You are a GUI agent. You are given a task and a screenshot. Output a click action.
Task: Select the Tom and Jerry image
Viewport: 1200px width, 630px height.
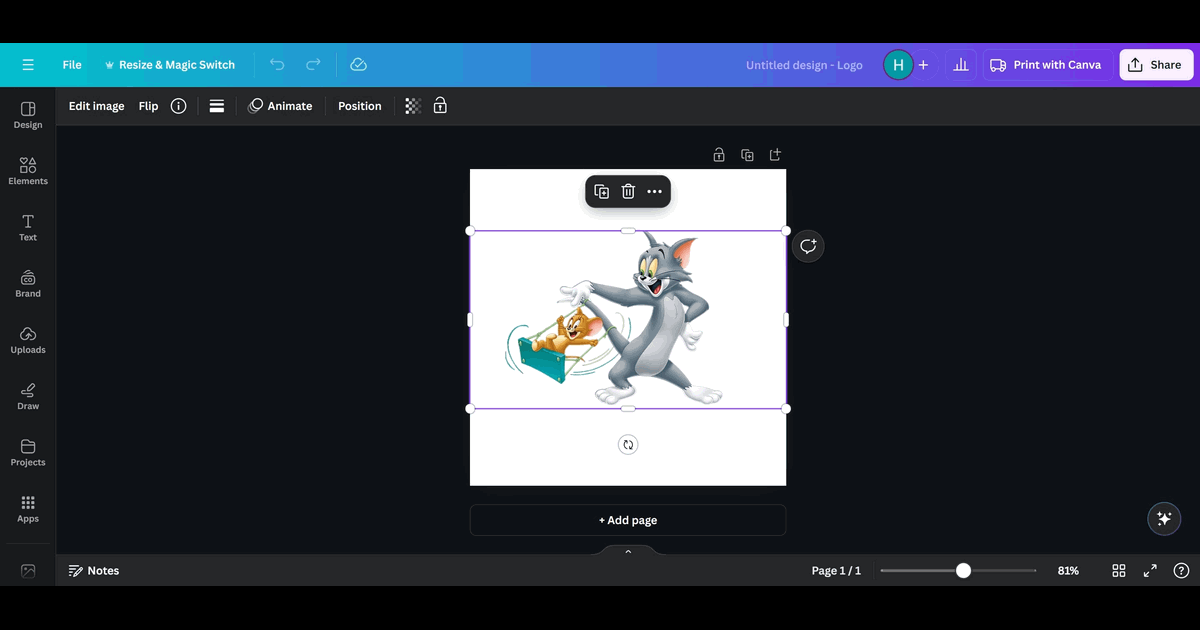628,320
